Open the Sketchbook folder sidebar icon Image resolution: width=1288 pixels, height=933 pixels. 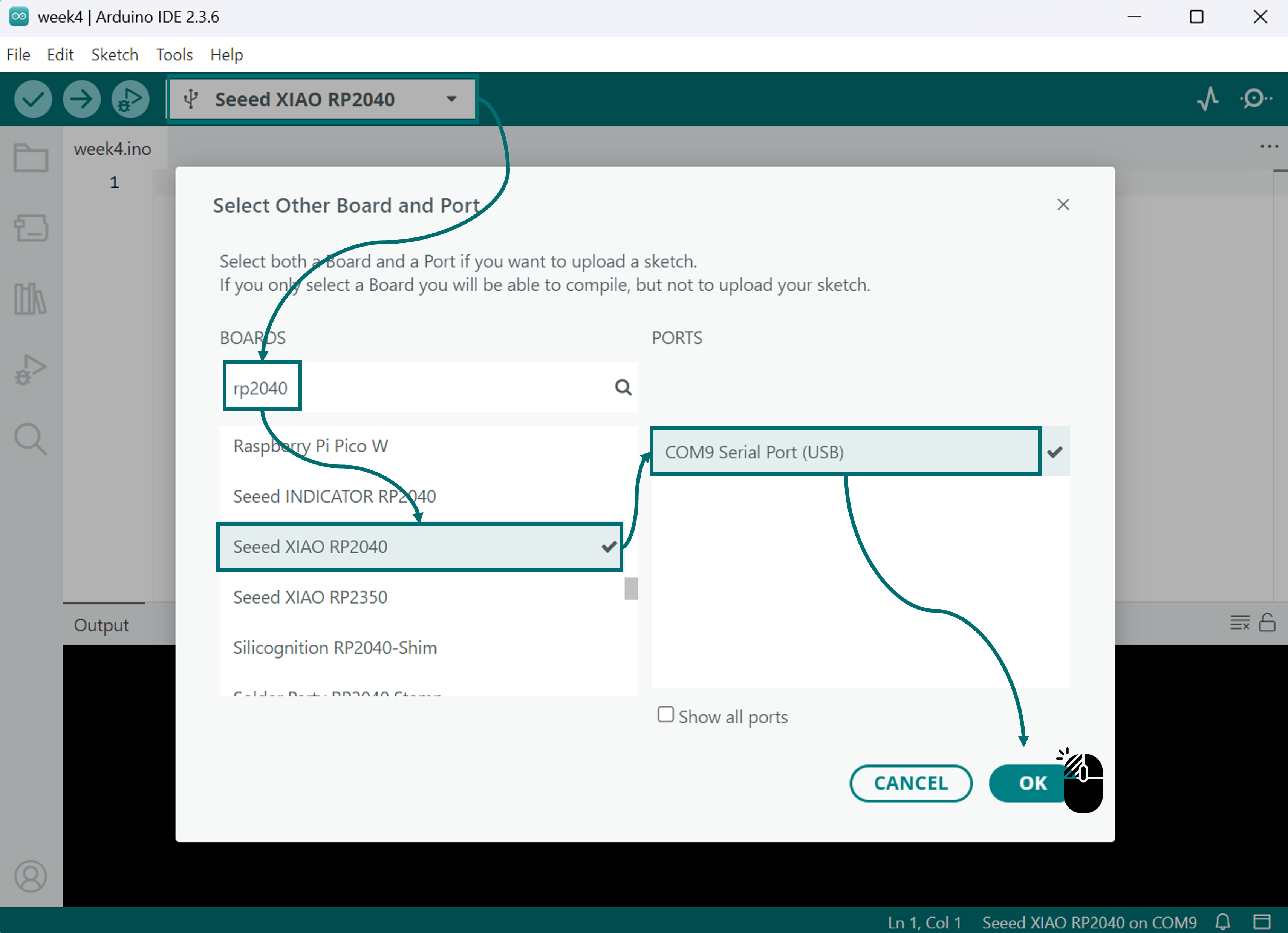(31, 158)
